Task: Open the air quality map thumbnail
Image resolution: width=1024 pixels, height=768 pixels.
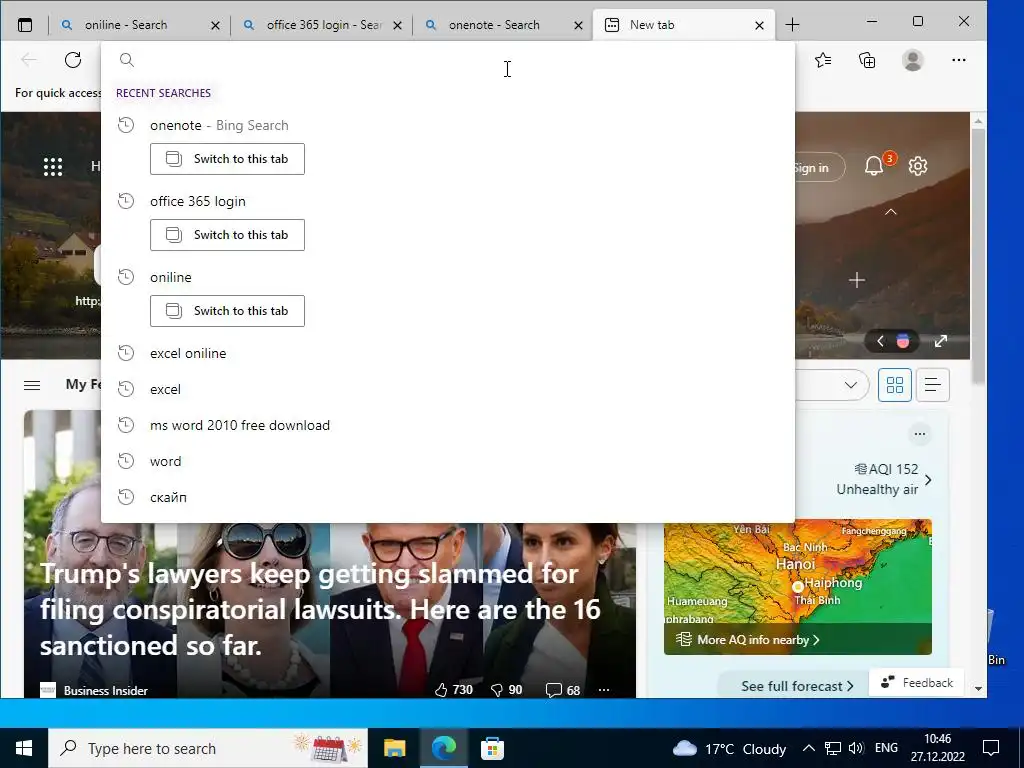Action: pyautogui.click(x=797, y=586)
